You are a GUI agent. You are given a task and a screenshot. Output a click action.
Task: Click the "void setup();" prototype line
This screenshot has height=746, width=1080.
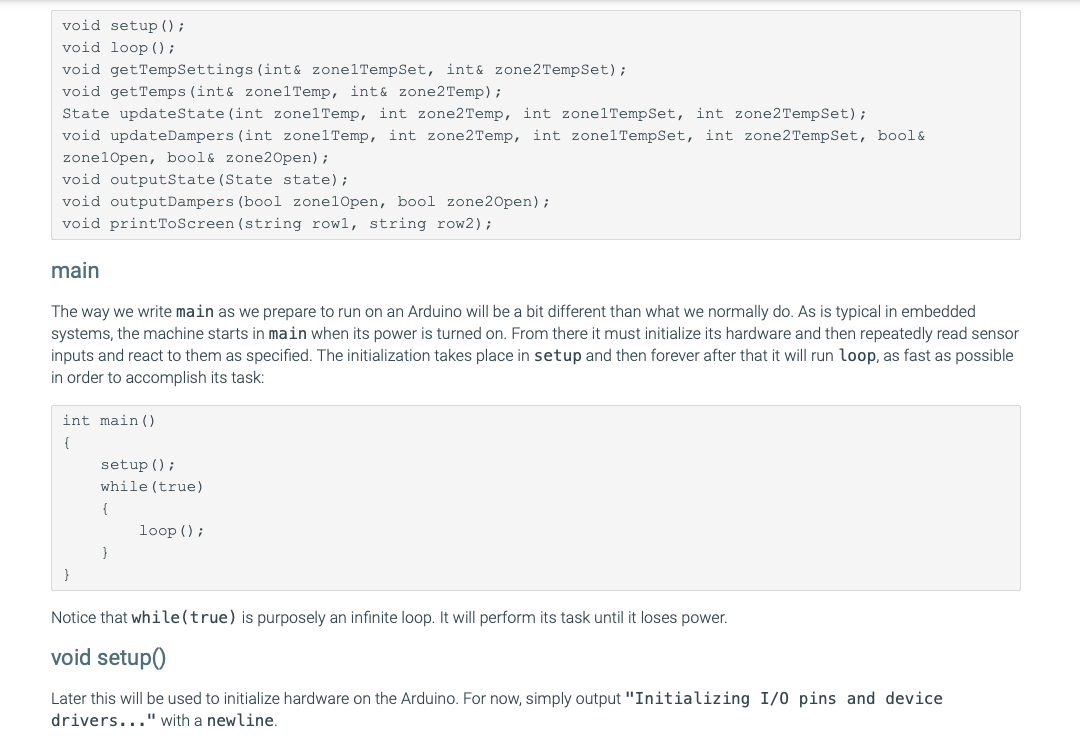coord(123,25)
